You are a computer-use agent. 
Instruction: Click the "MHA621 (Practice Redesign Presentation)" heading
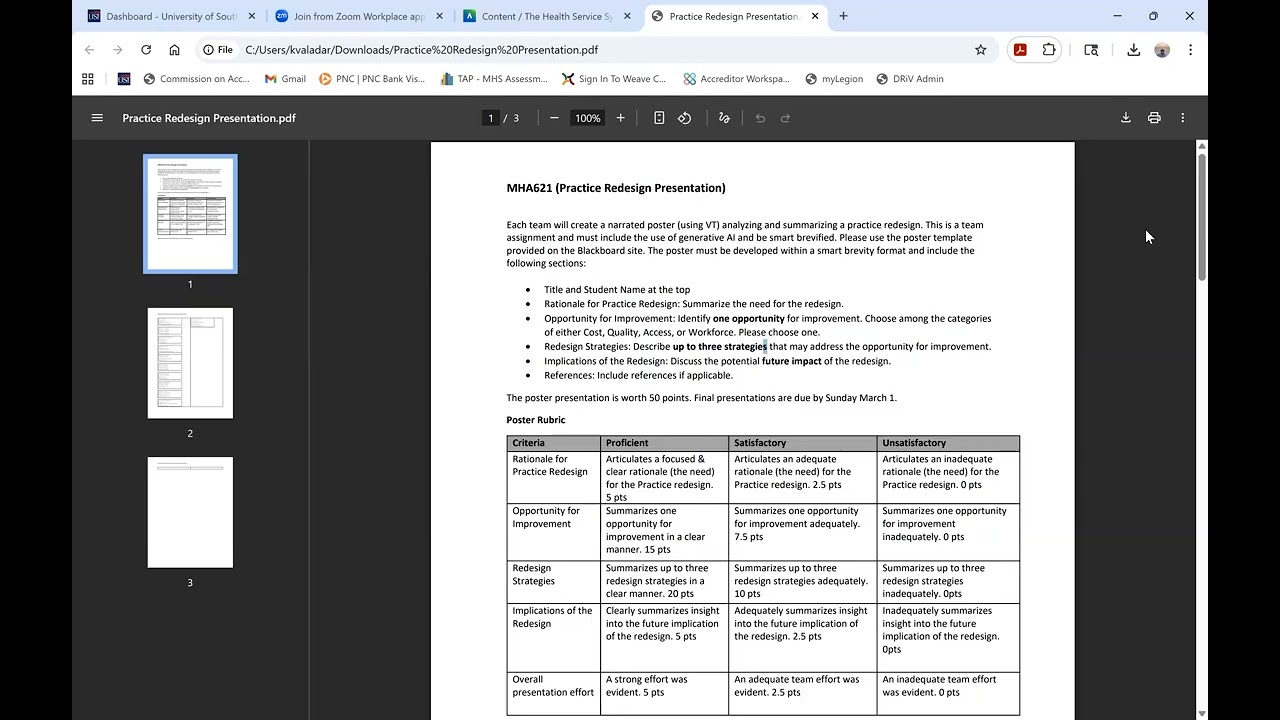click(x=616, y=188)
